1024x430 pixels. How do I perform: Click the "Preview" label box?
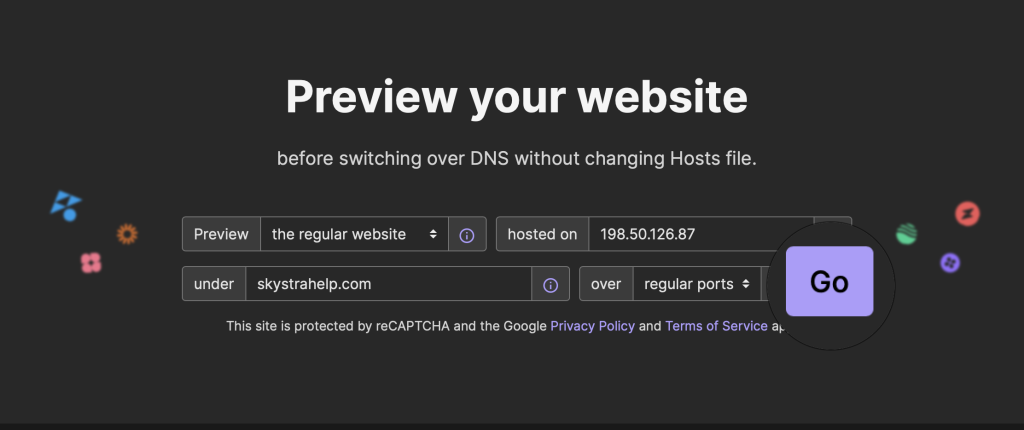[221, 234]
